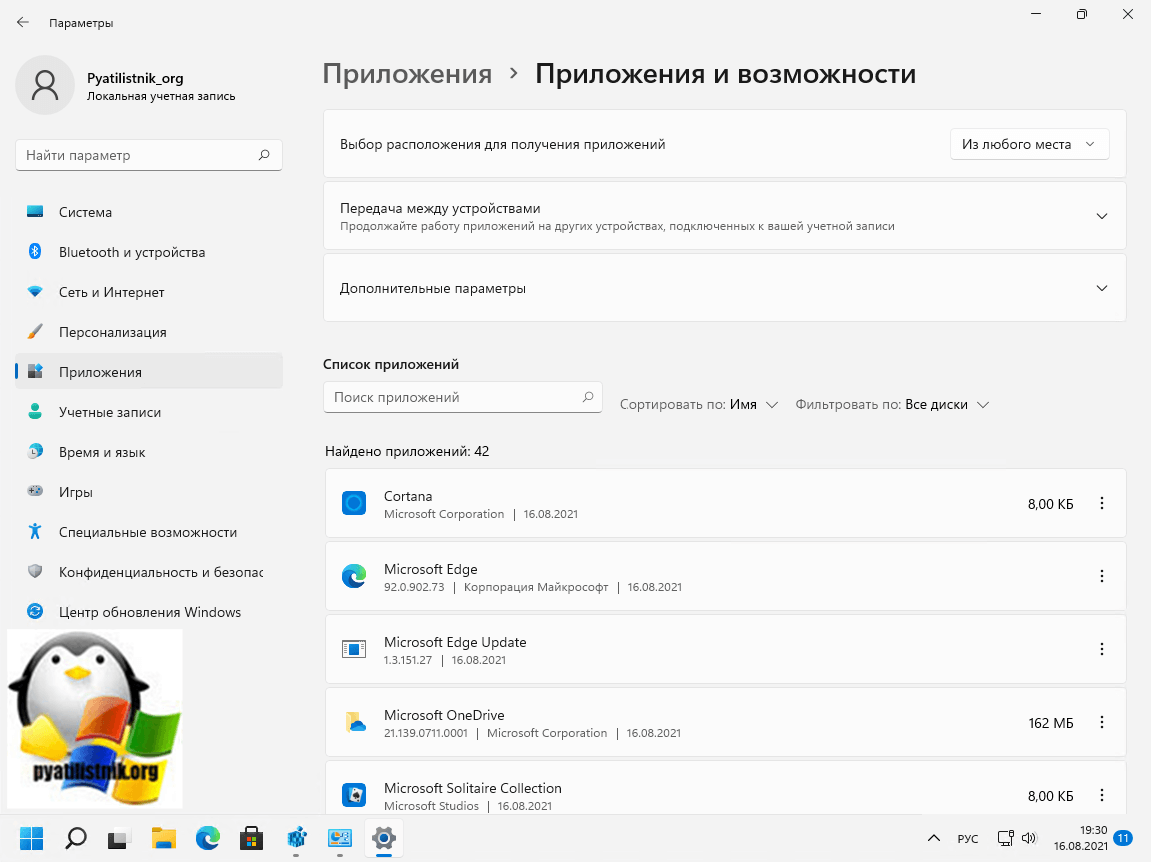The width and height of the screenshot is (1151, 862).
Task: Open the Сортировать по: Имя dropdown
Action: pos(698,405)
